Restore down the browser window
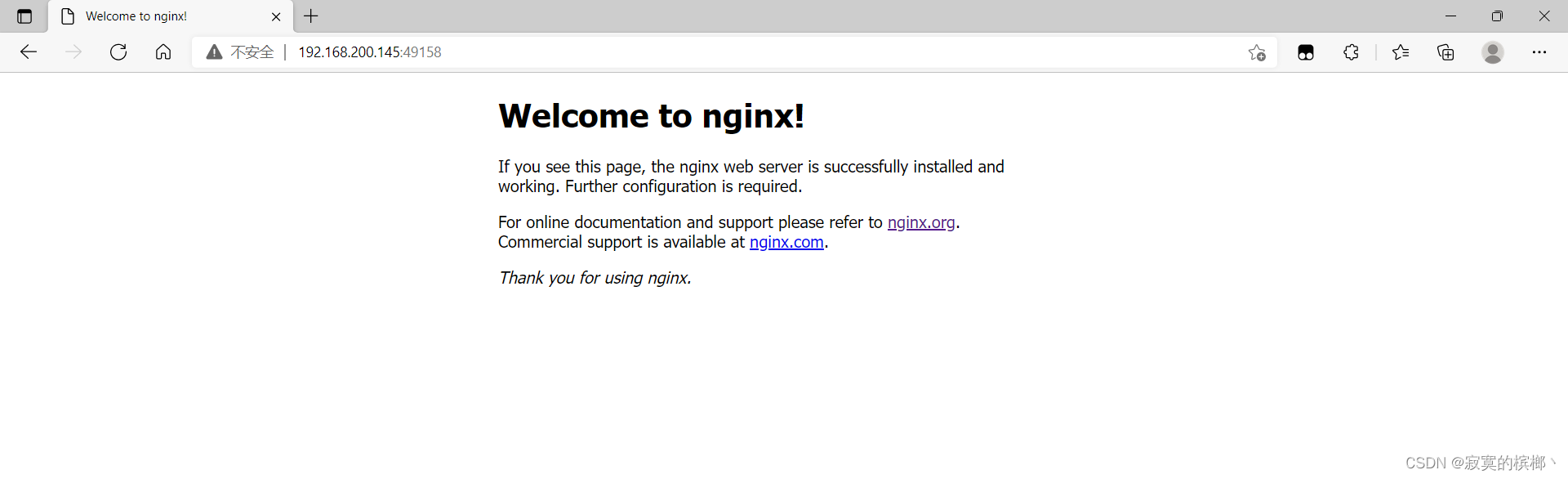Screen dimensions: 1568x479 (x=1497, y=16)
